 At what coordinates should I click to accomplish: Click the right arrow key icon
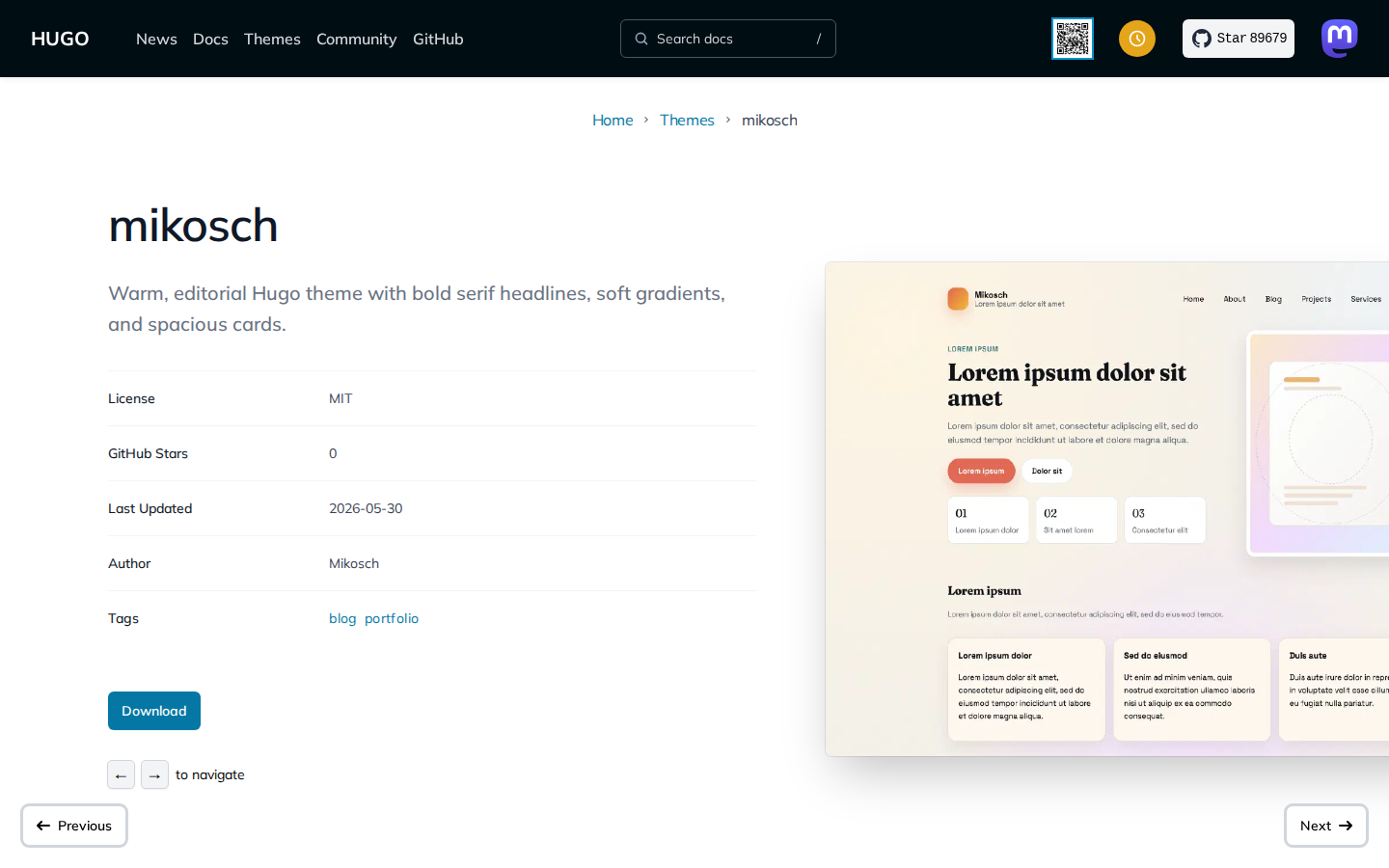pos(154,774)
